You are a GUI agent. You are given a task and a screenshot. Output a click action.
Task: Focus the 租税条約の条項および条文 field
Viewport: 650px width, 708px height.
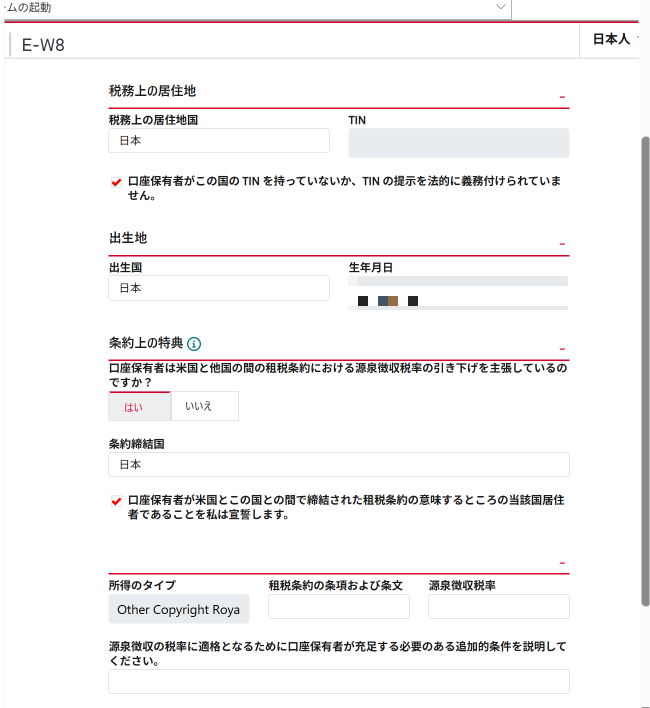pyautogui.click(x=339, y=606)
